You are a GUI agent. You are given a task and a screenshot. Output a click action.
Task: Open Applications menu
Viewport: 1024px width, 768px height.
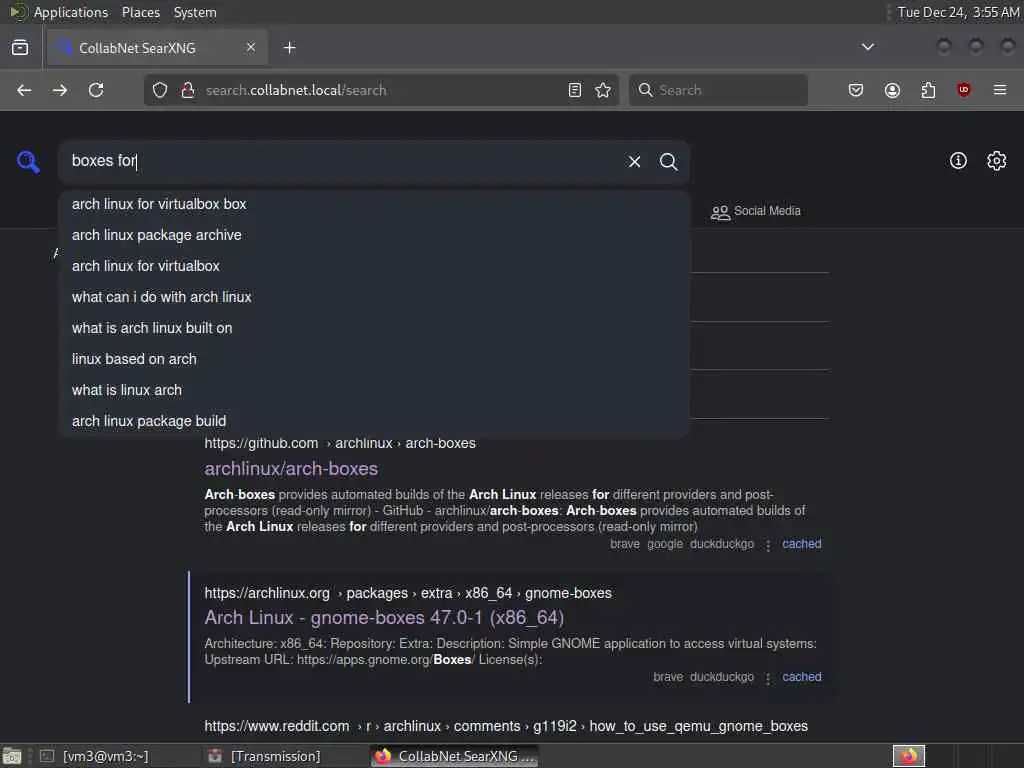[71, 12]
